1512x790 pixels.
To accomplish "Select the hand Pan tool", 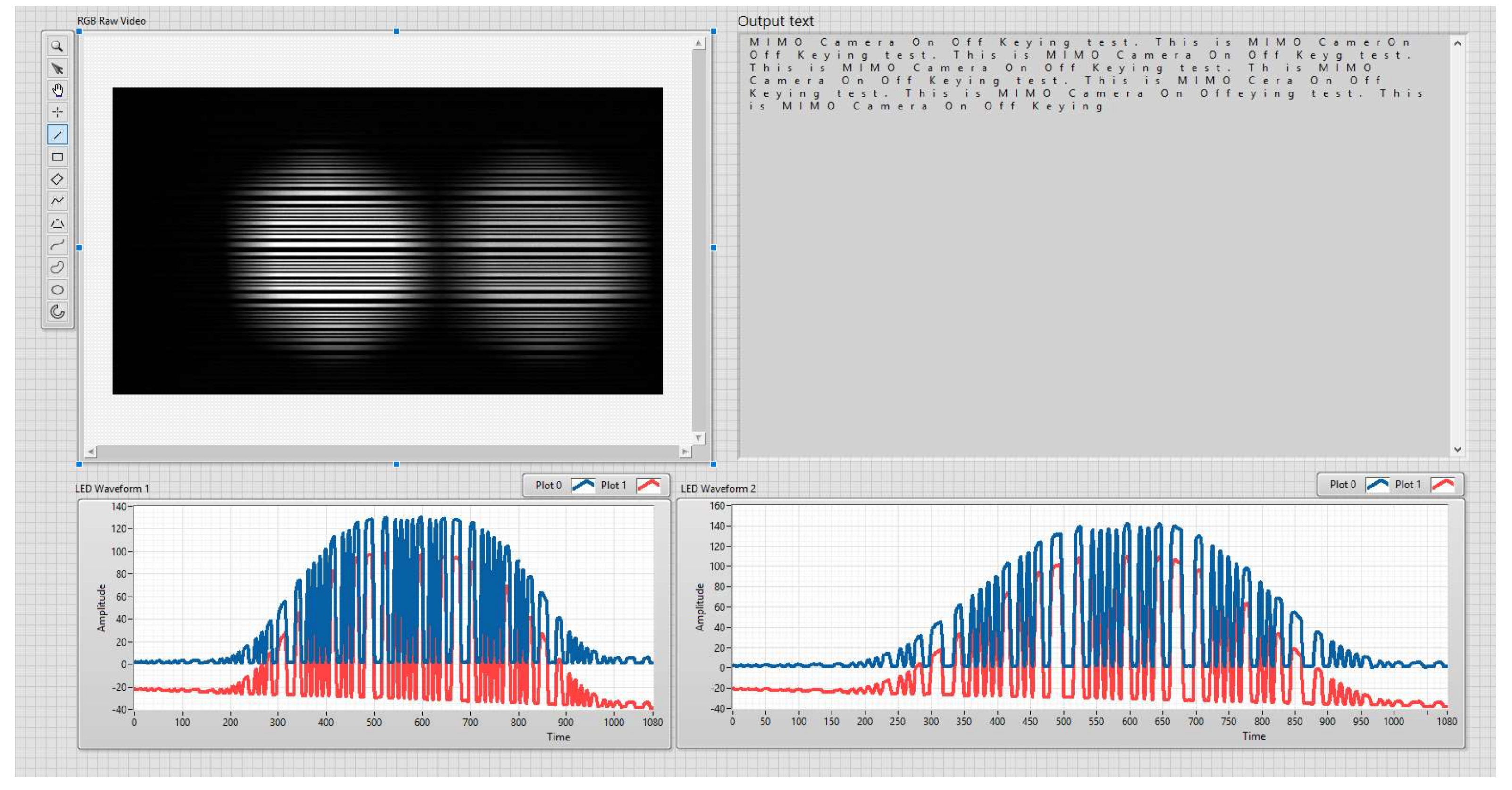I will [x=57, y=91].
